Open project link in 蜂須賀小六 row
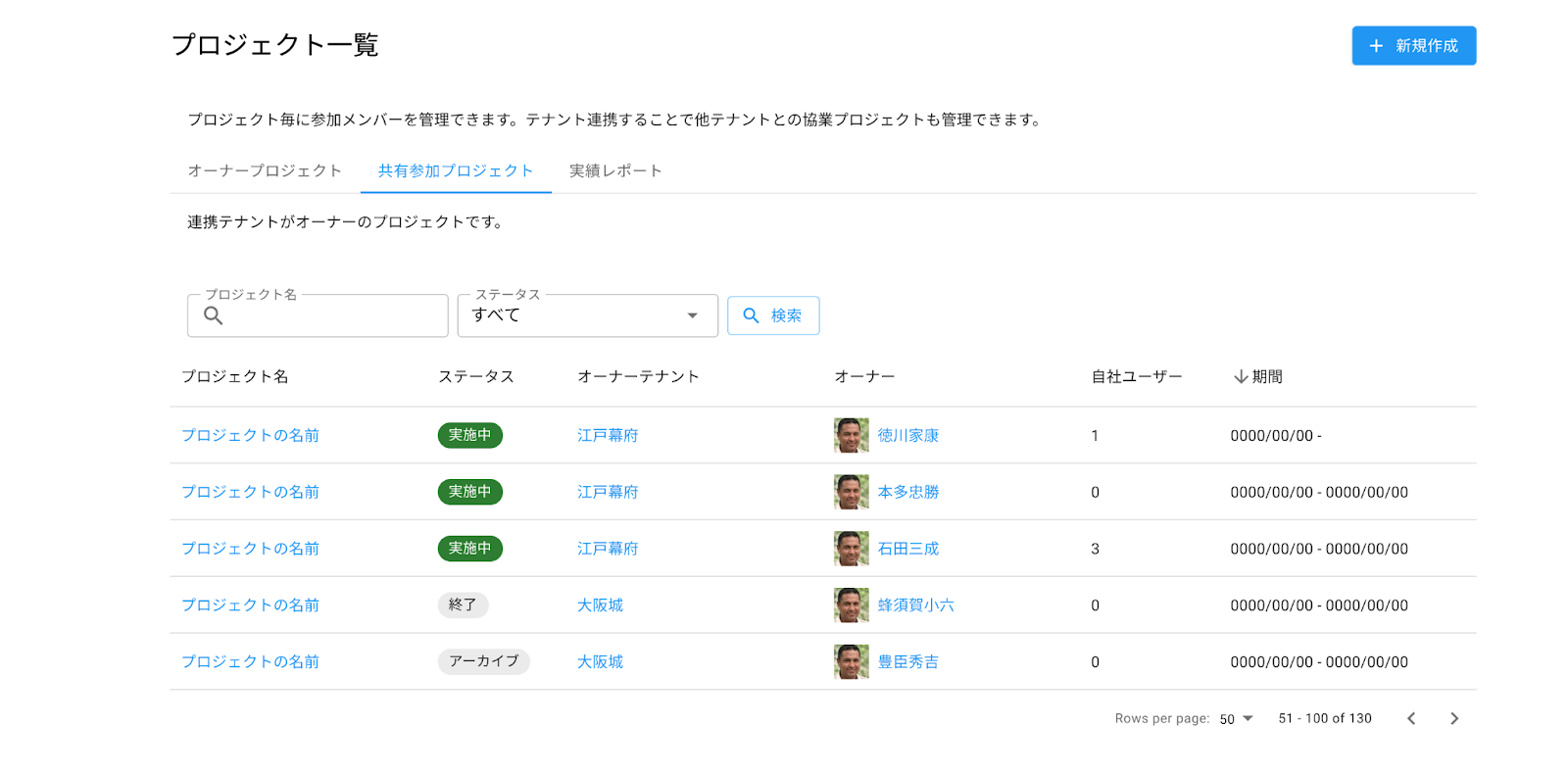Viewport: 1568px width, 773px height. click(250, 605)
